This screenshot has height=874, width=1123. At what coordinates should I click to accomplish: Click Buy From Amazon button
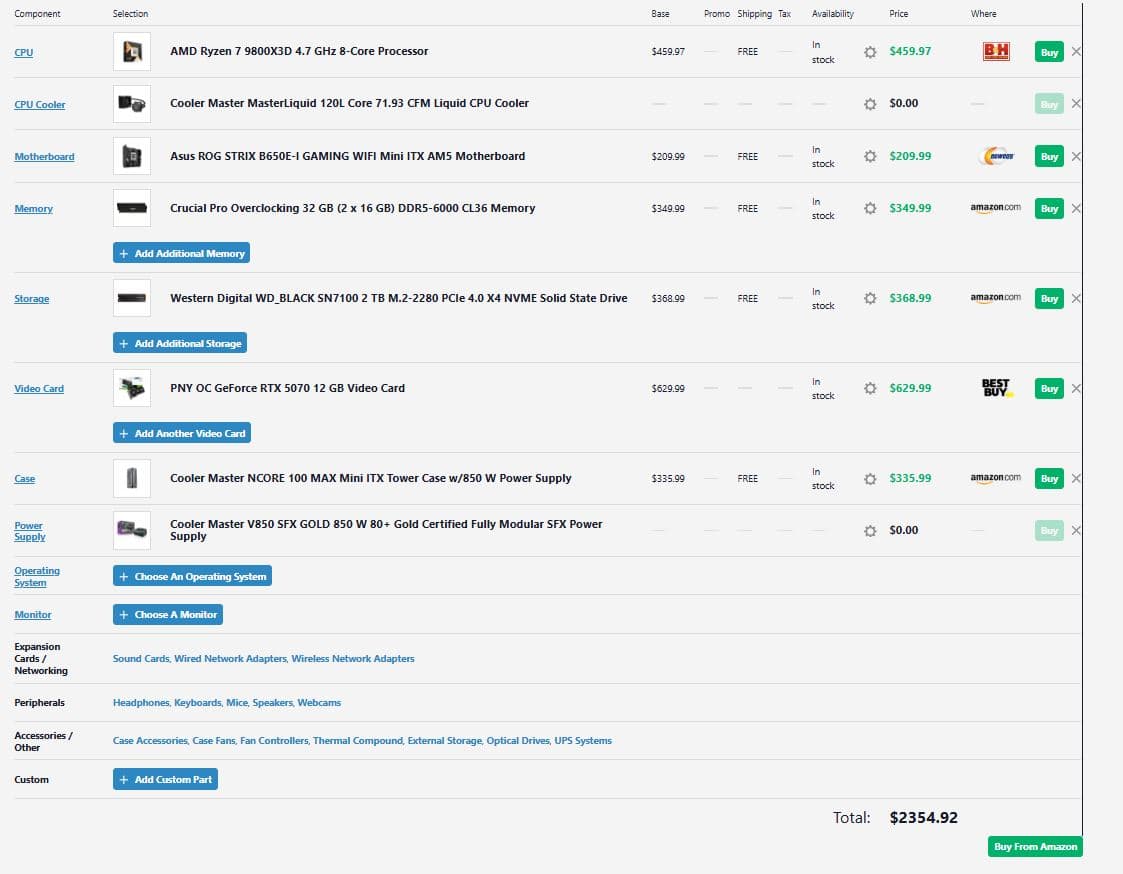tap(1035, 847)
